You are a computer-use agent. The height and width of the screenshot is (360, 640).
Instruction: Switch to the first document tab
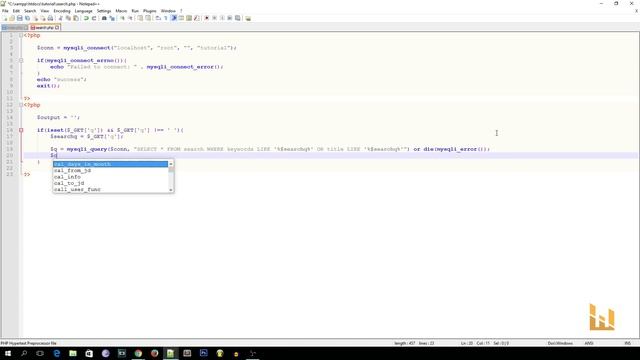[x=15, y=28]
